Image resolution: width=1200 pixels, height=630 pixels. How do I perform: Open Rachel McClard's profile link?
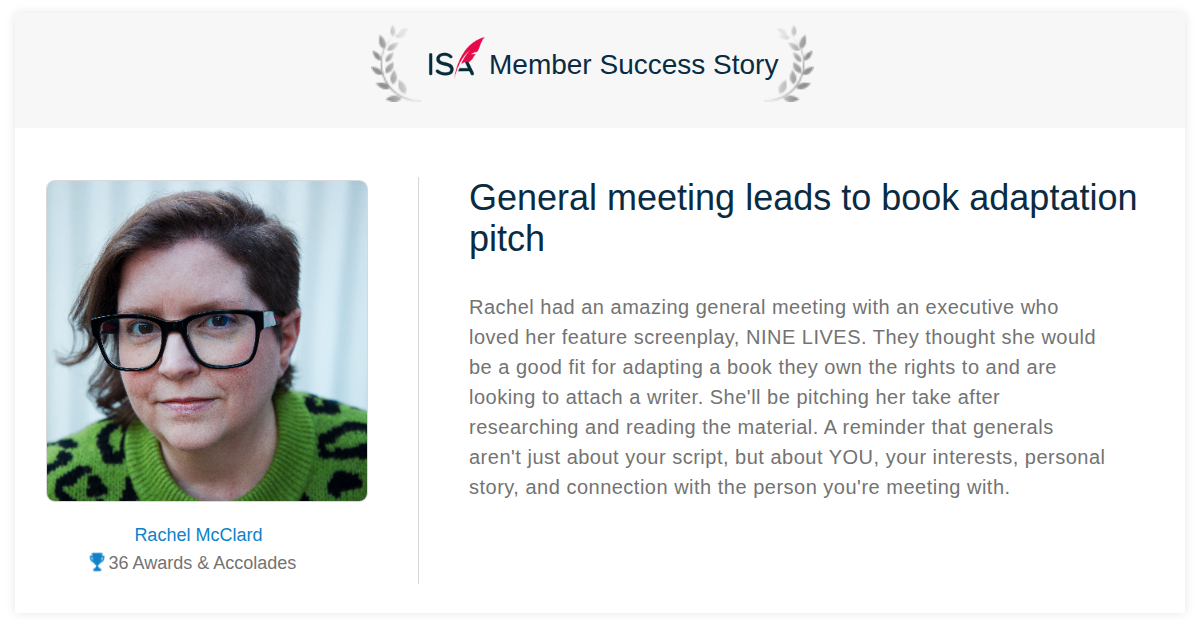(199, 535)
